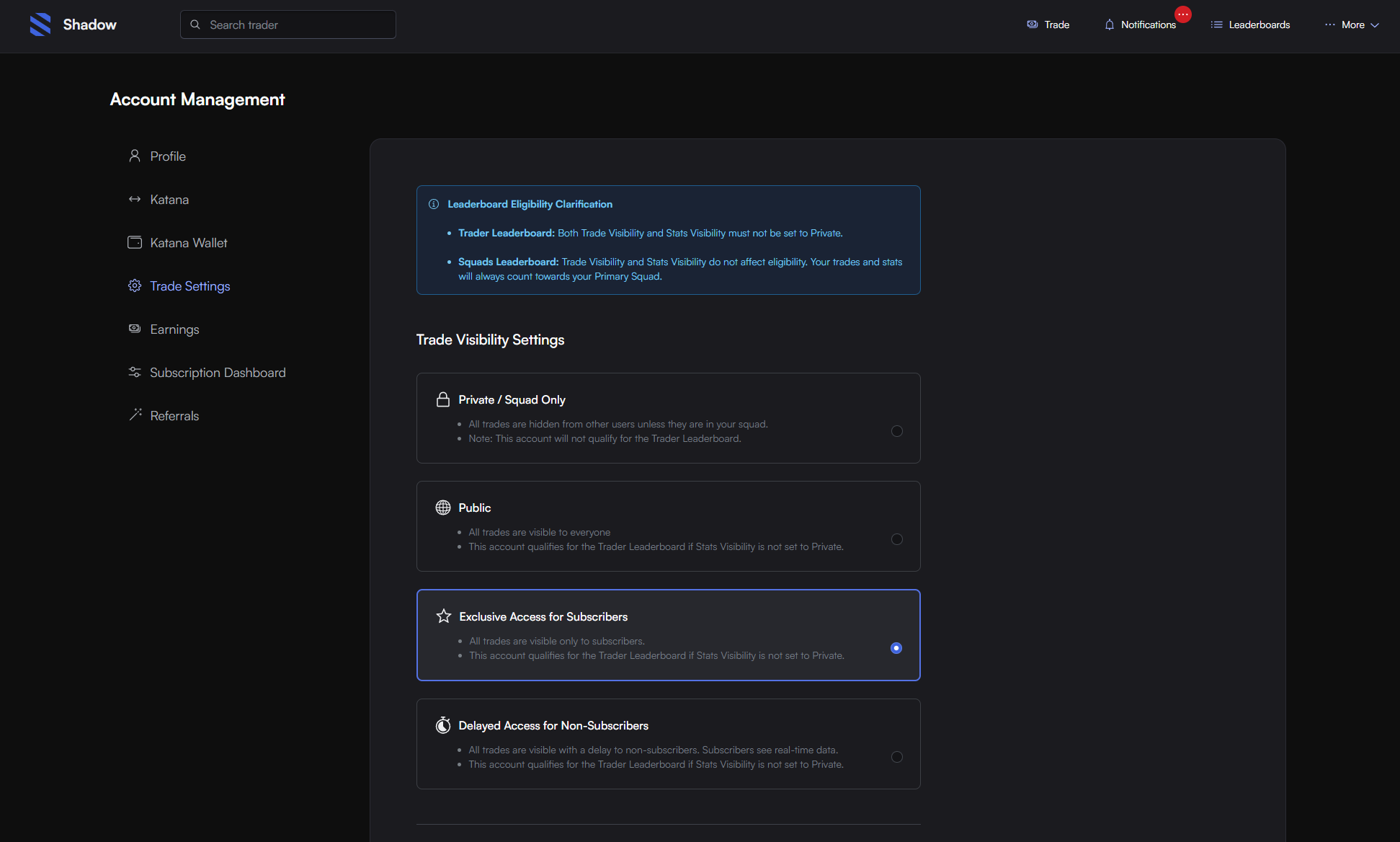1400x842 pixels.
Task: Click the red notification badge
Action: point(1183,14)
